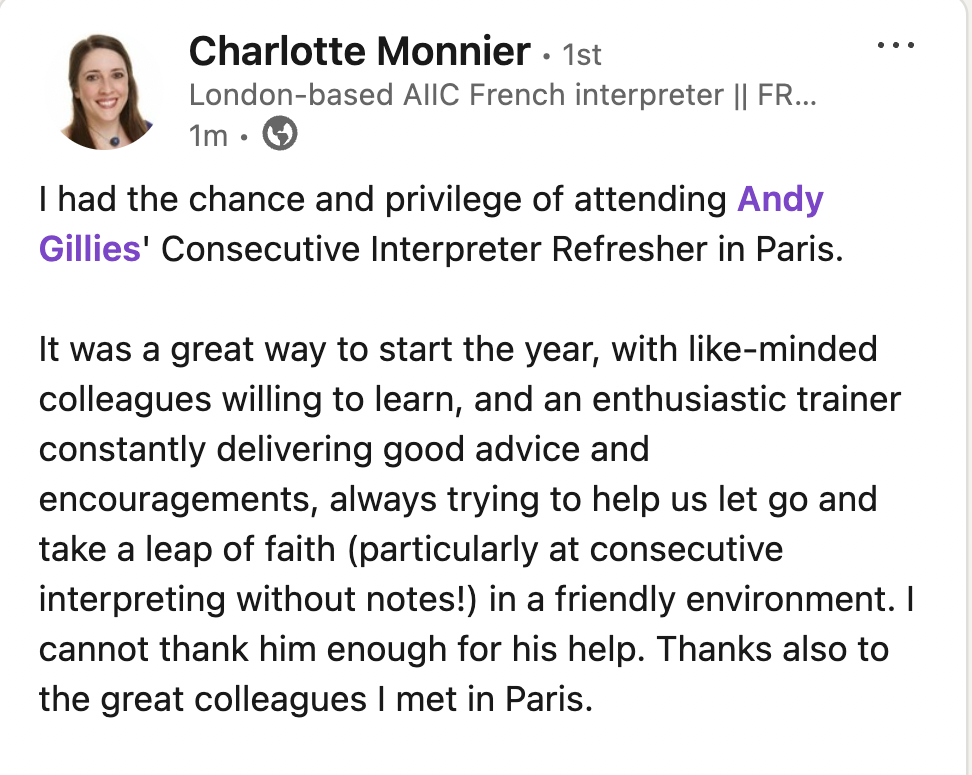Screen dimensions: 972x775
Task: Click the Gillies mention on second line
Action: click(x=90, y=248)
